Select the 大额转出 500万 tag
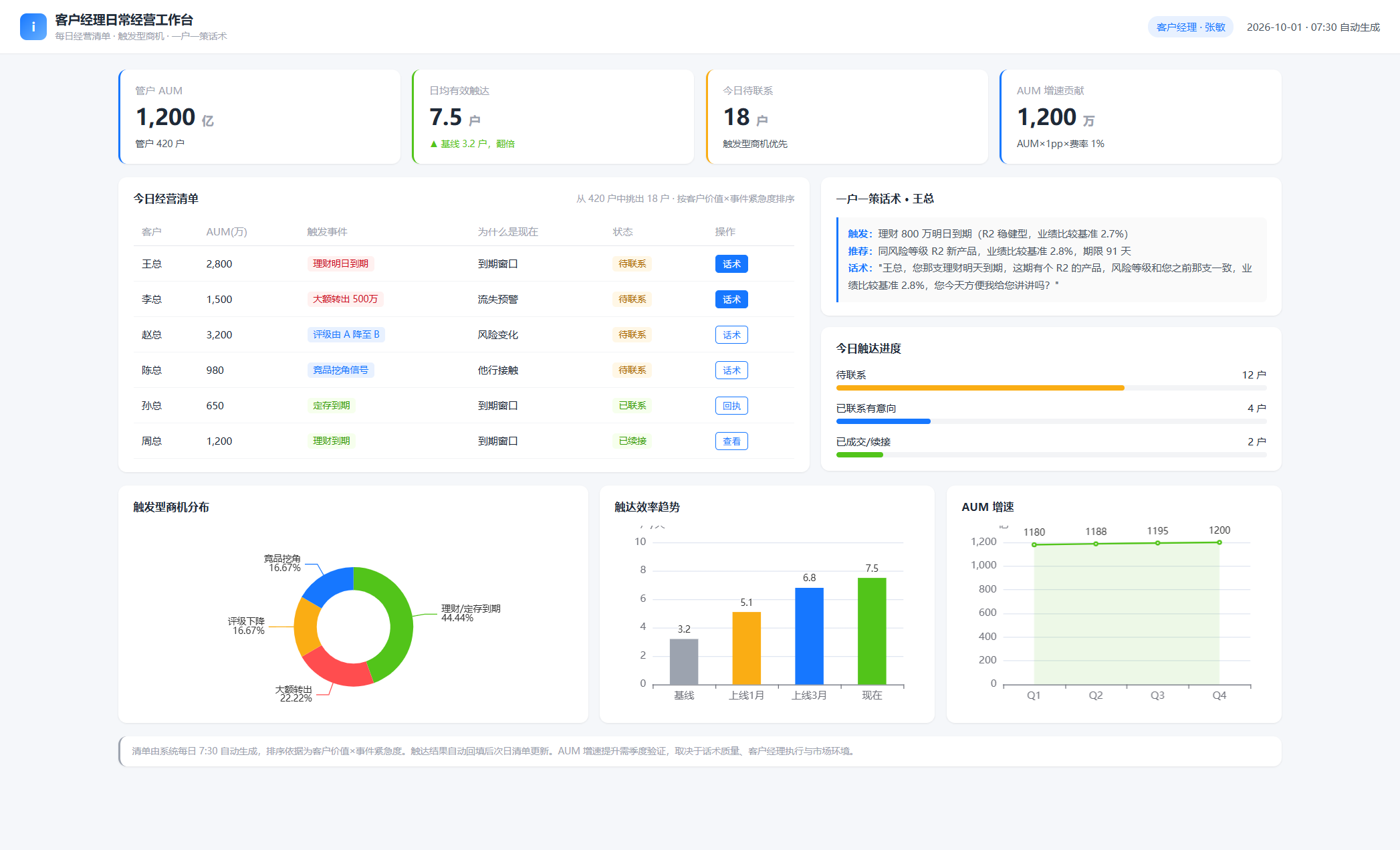Viewport: 1400px width, 850px height. coord(345,300)
